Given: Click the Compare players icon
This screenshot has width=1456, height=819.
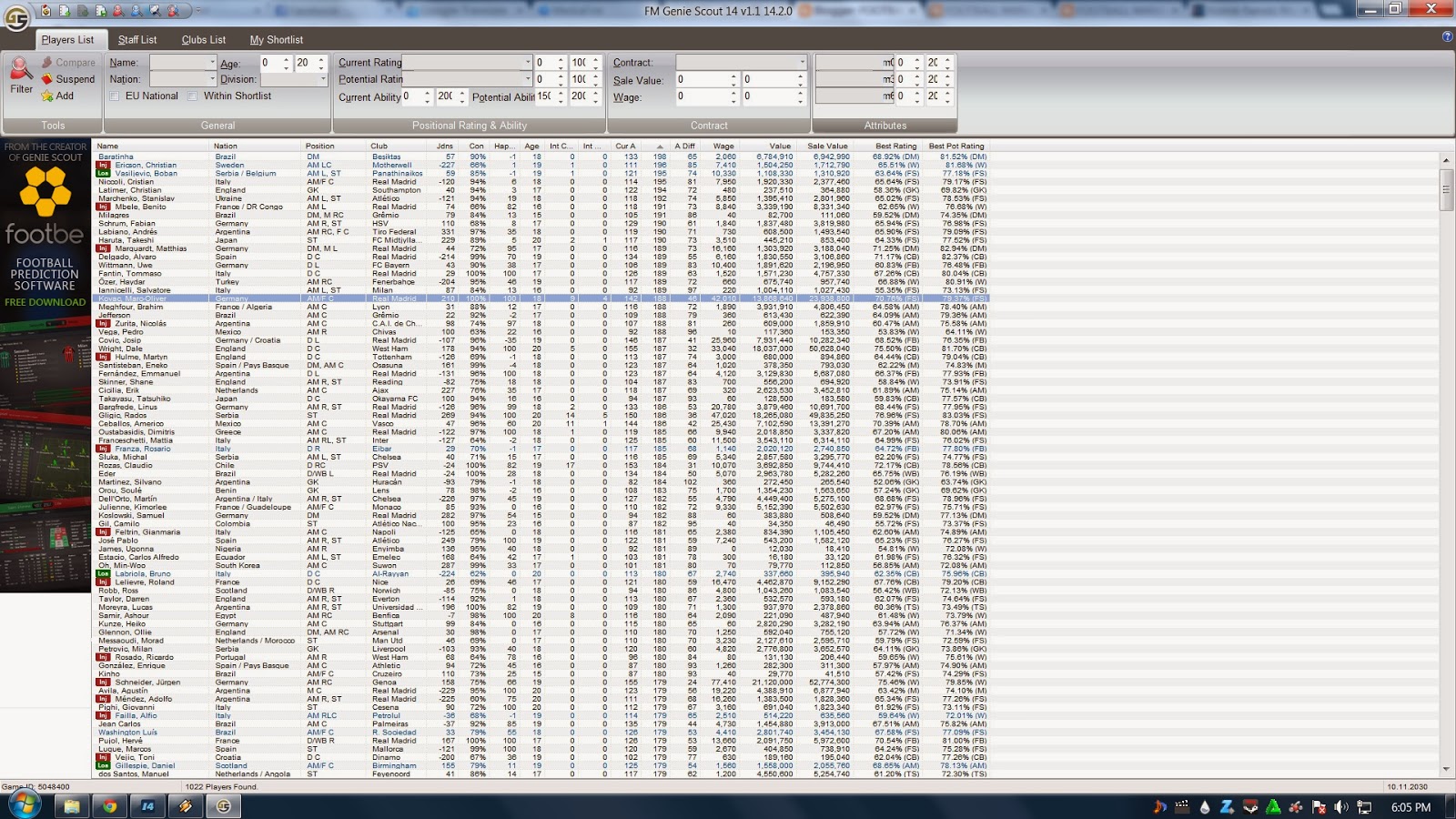Looking at the screenshot, I should (x=47, y=63).
